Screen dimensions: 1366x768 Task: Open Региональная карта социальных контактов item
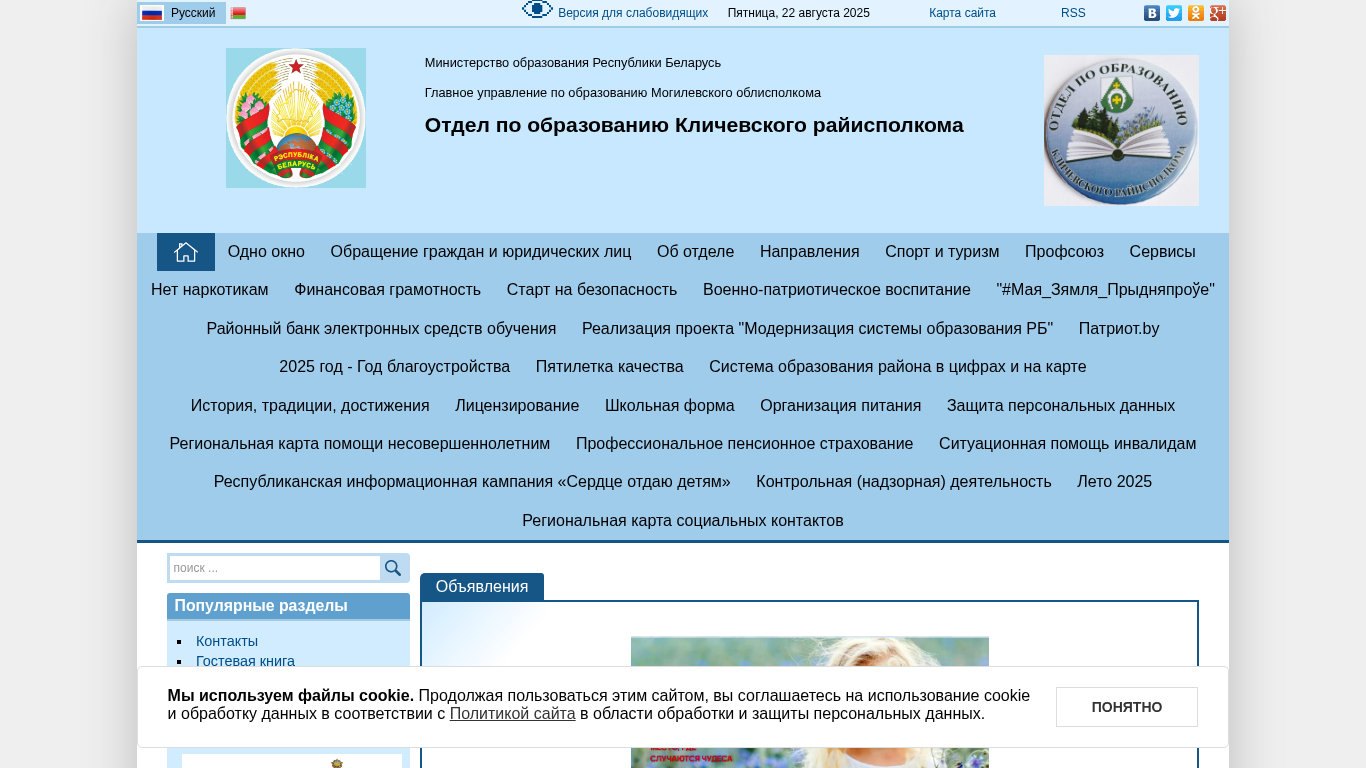click(683, 521)
